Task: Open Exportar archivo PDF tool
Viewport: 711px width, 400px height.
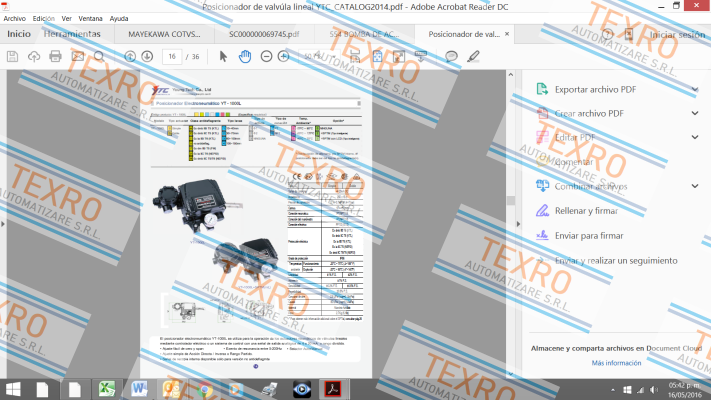Action: click(x=595, y=89)
